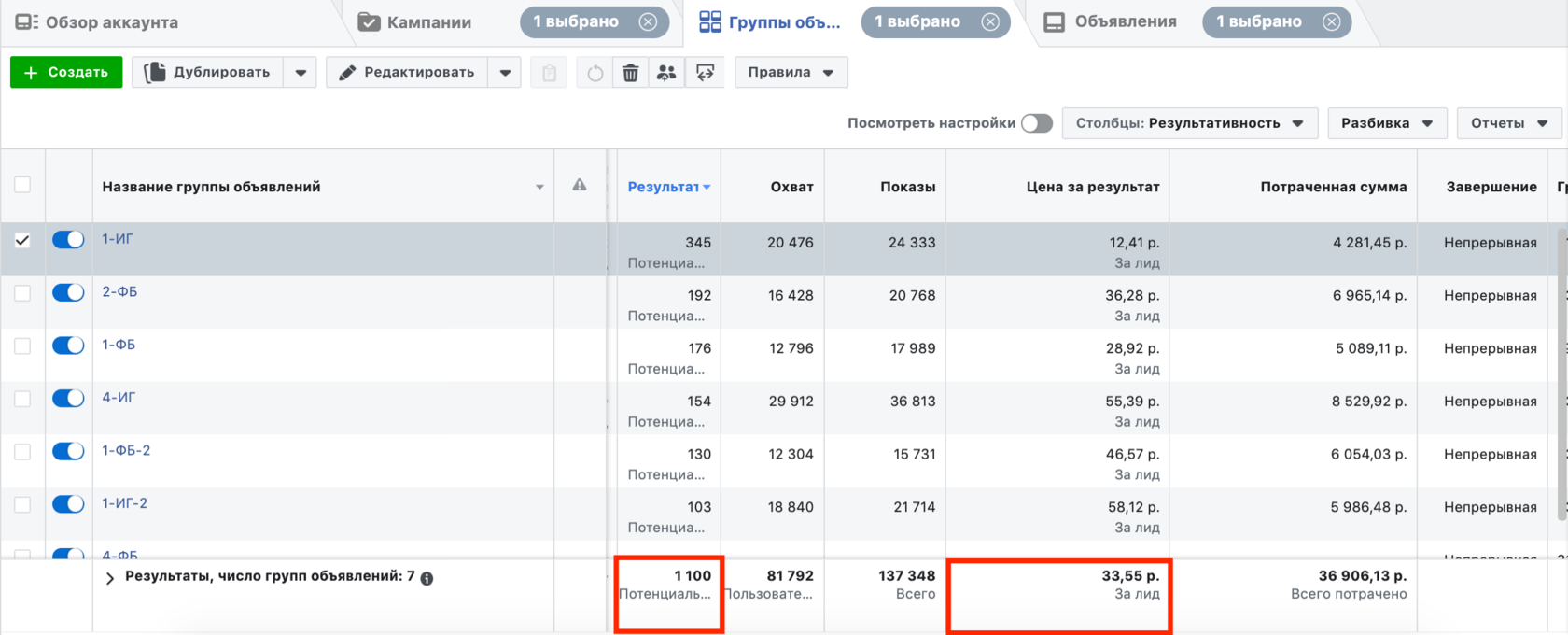The width and height of the screenshot is (1568, 635).
Task: Click the Название группы объявлений header
Action: pos(212,187)
